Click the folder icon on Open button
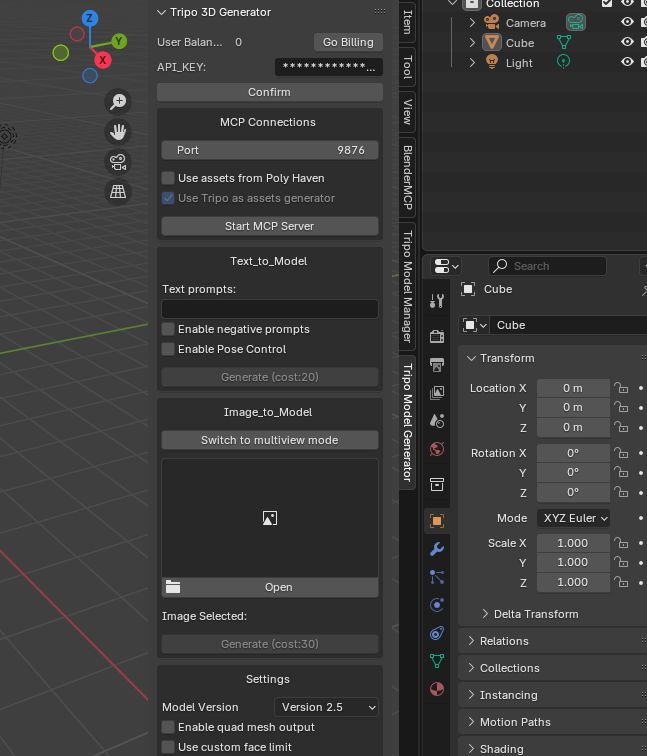The width and height of the screenshot is (647, 756). pos(173,587)
